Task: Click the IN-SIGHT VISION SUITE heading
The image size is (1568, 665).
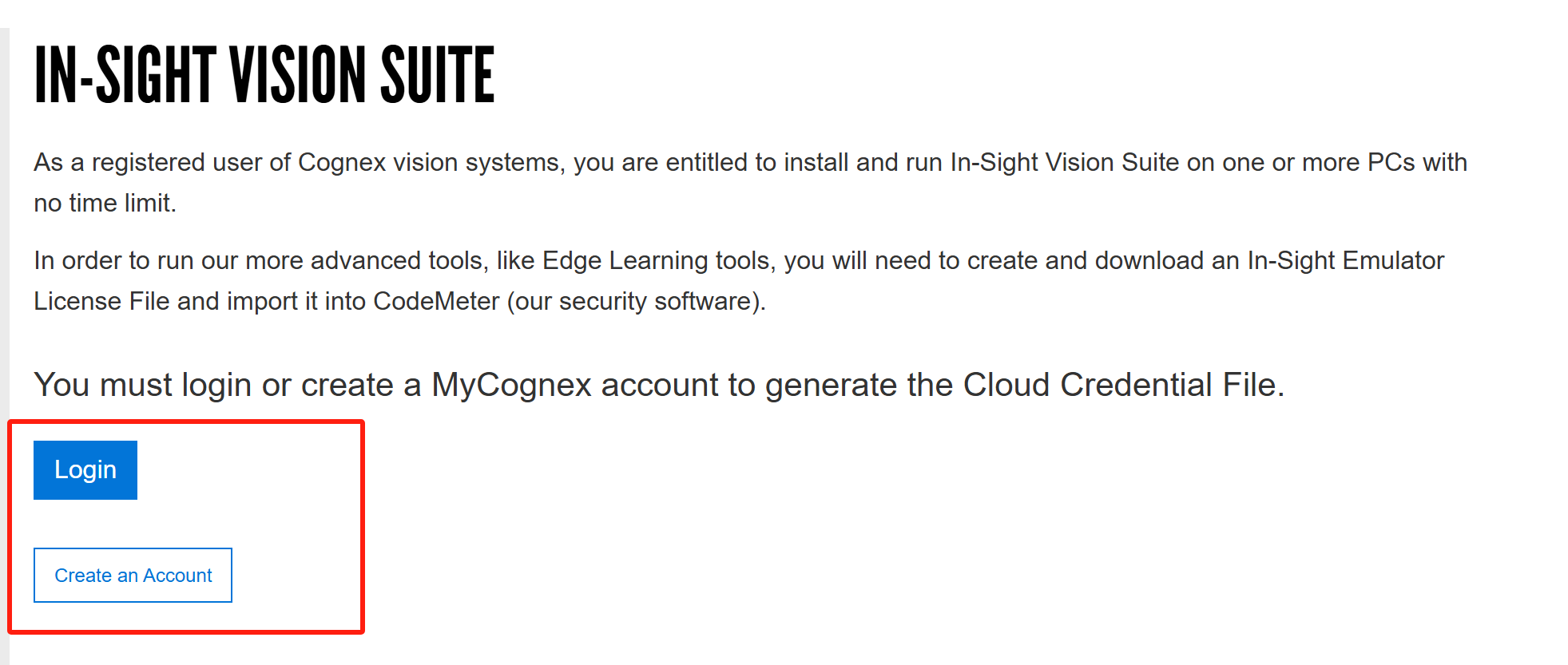Action: 264,75
